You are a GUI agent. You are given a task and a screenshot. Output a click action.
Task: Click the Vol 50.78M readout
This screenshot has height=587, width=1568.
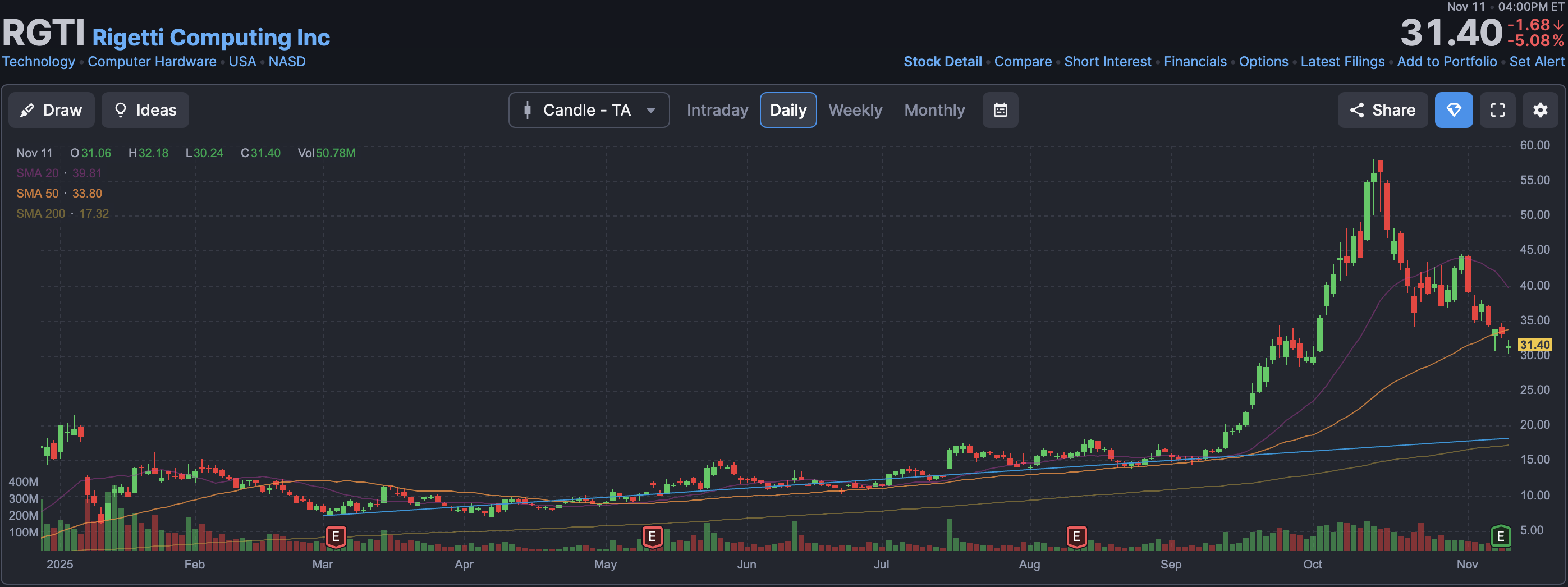(x=326, y=153)
